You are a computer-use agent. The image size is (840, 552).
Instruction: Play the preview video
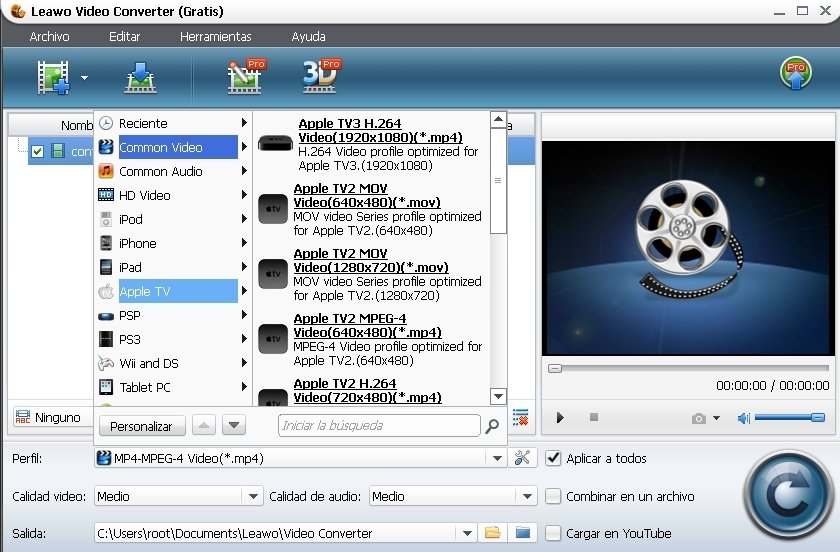click(560, 417)
